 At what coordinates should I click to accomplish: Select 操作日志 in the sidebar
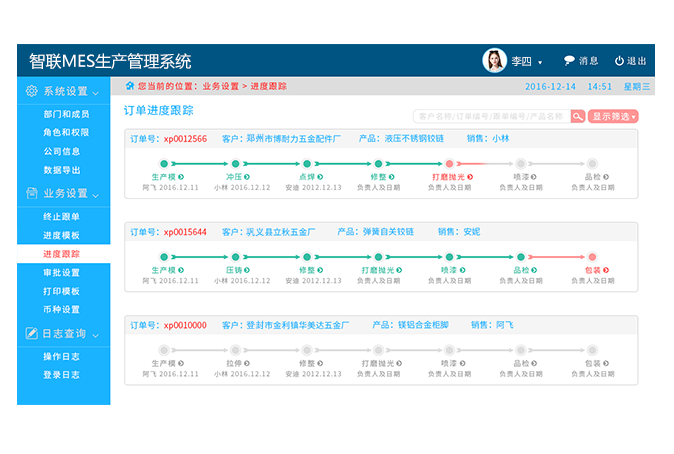click(x=62, y=356)
